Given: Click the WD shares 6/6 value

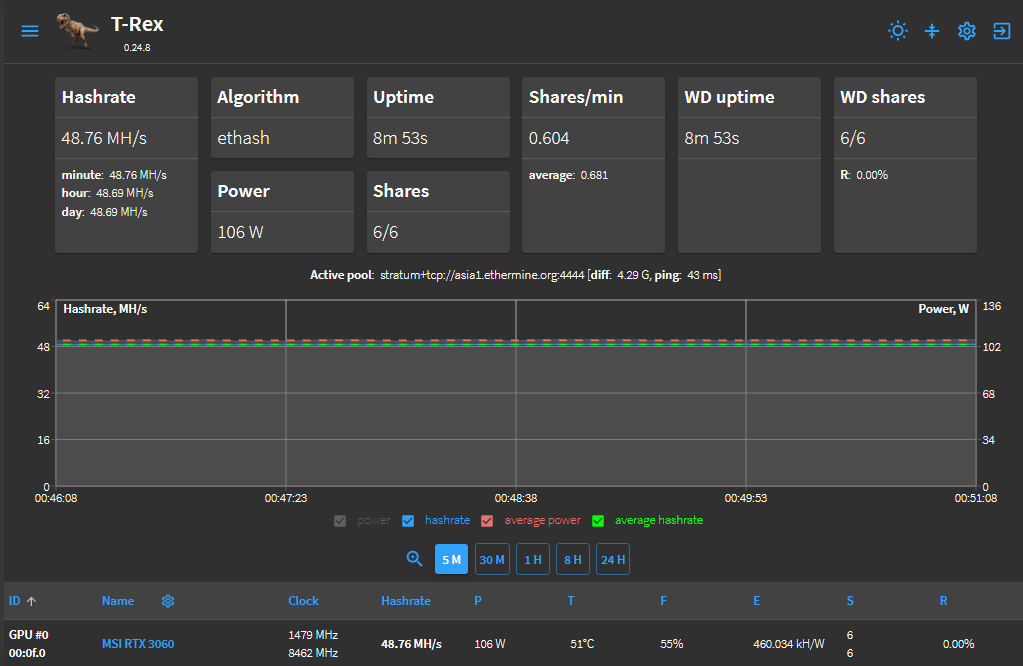Looking at the screenshot, I should point(853,138).
